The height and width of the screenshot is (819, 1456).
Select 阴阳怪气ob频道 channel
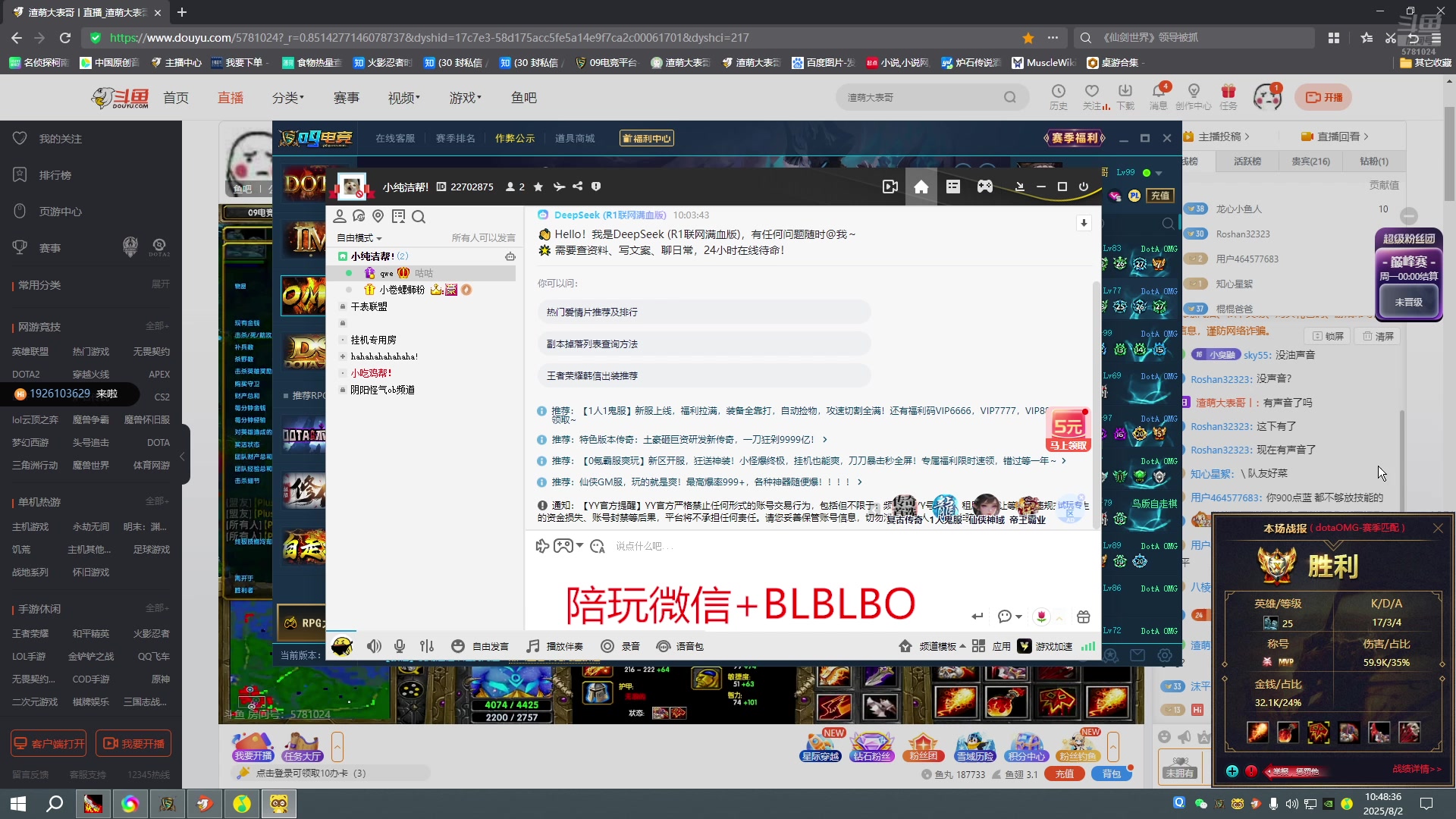pos(382,390)
